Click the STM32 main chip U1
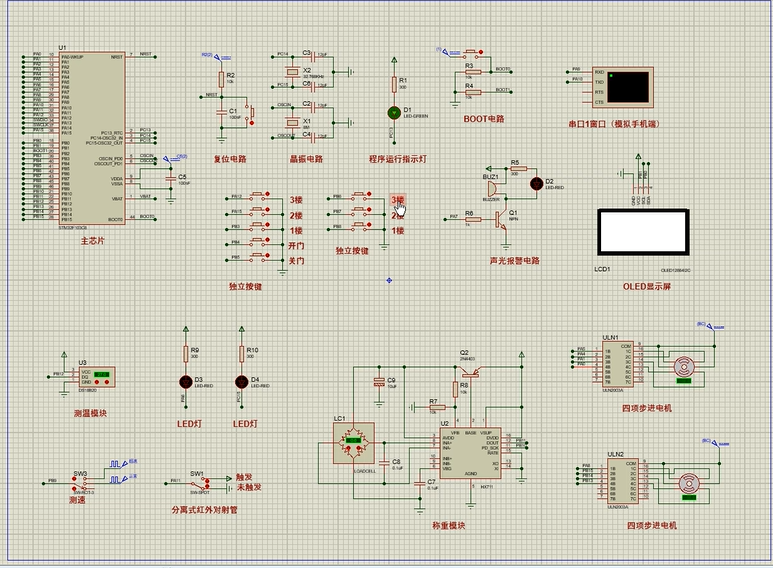 [92, 138]
